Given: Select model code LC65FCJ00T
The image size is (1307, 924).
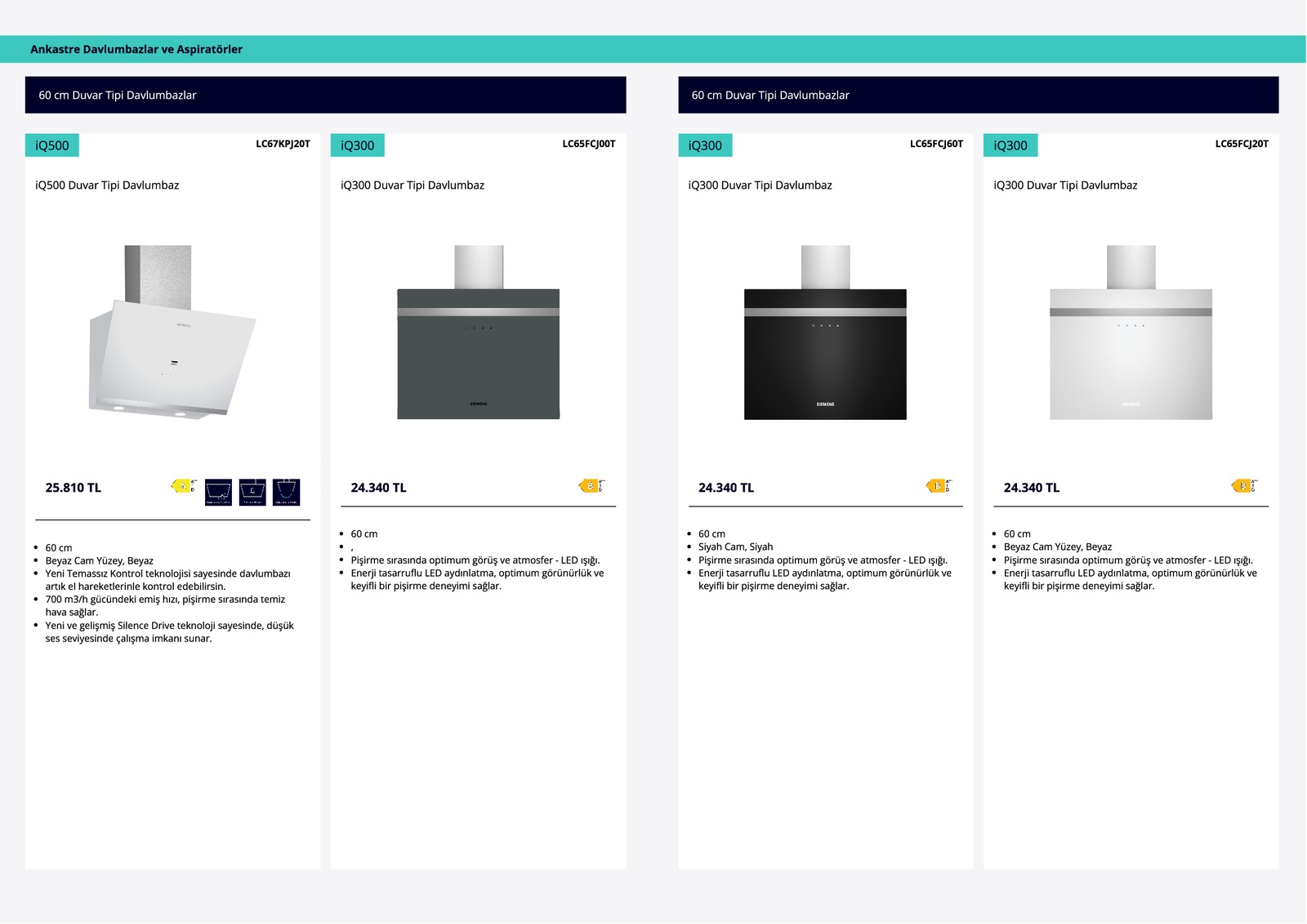Looking at the screenshot, I should click(589, 144).
